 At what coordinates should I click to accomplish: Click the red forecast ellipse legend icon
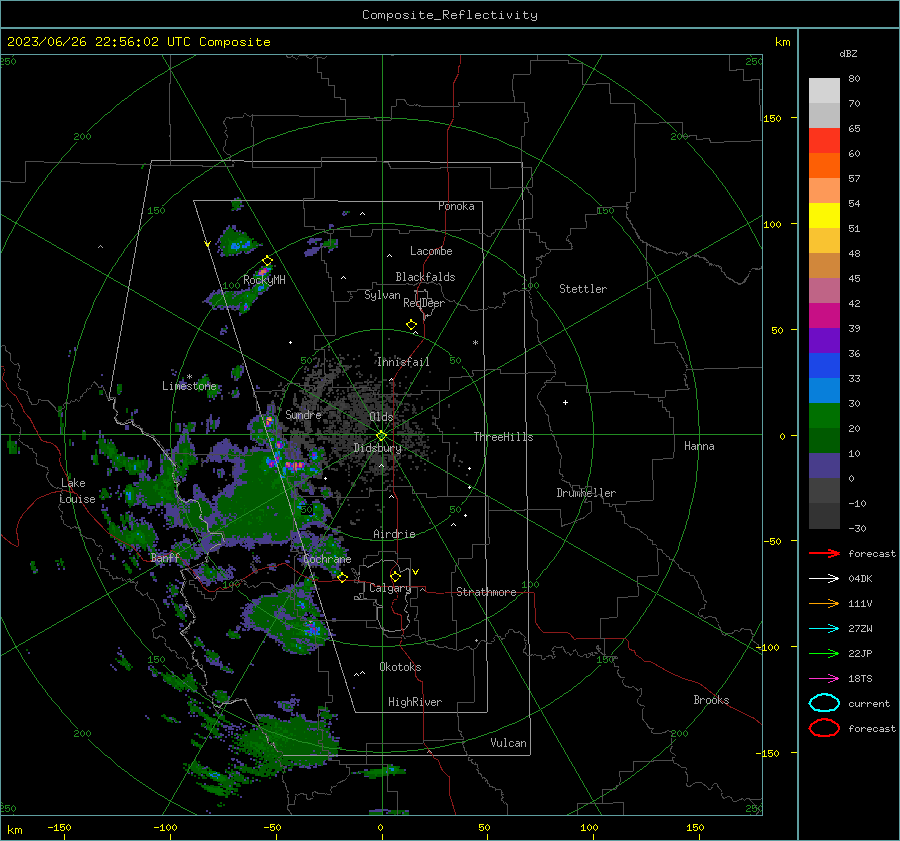point(824,728)
